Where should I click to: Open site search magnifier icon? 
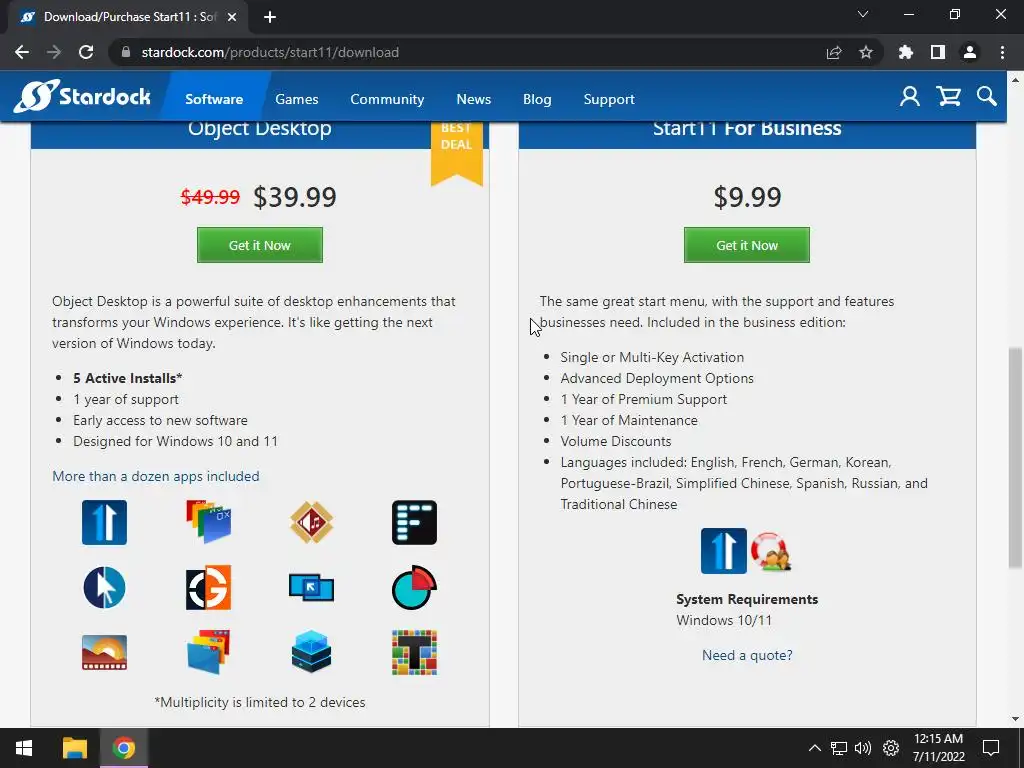click(987, 97)
